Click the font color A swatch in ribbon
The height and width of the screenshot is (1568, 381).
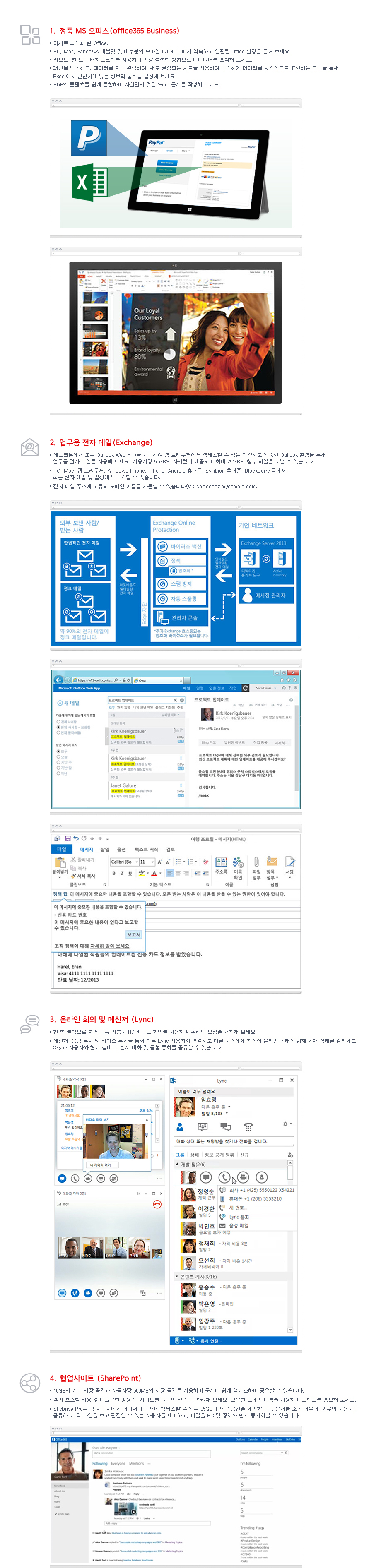tap(154, 873)
